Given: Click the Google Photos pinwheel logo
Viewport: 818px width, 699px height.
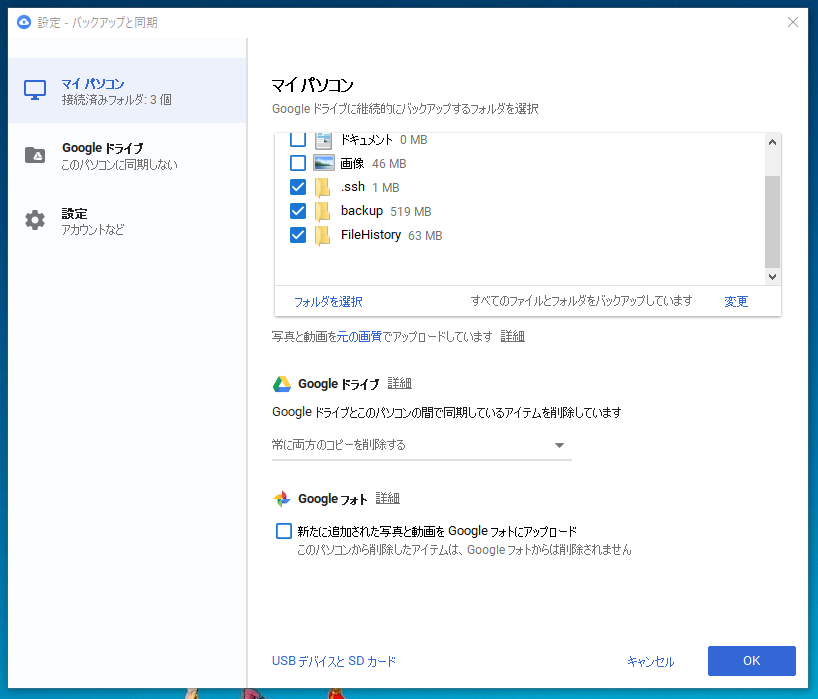Looking at the screenshot, I should click(x=282, y=499).
